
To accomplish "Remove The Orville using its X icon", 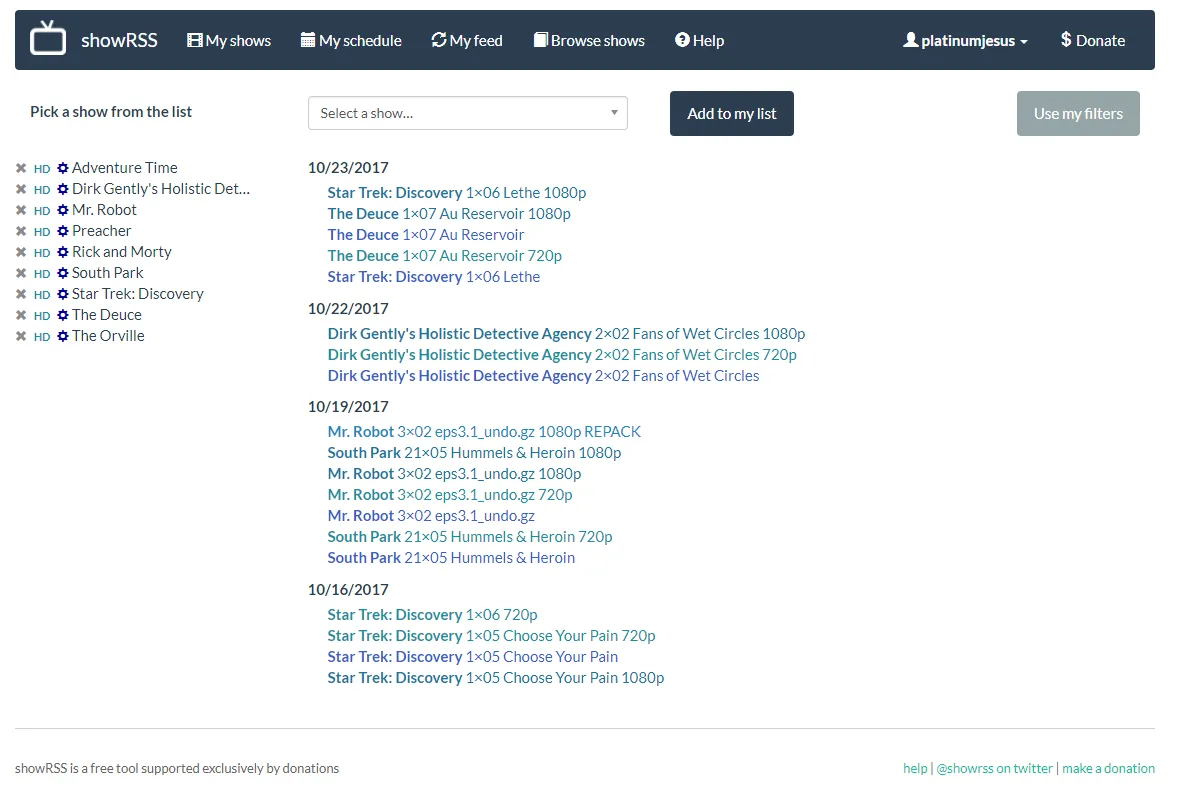I will (x=21, y=337).
